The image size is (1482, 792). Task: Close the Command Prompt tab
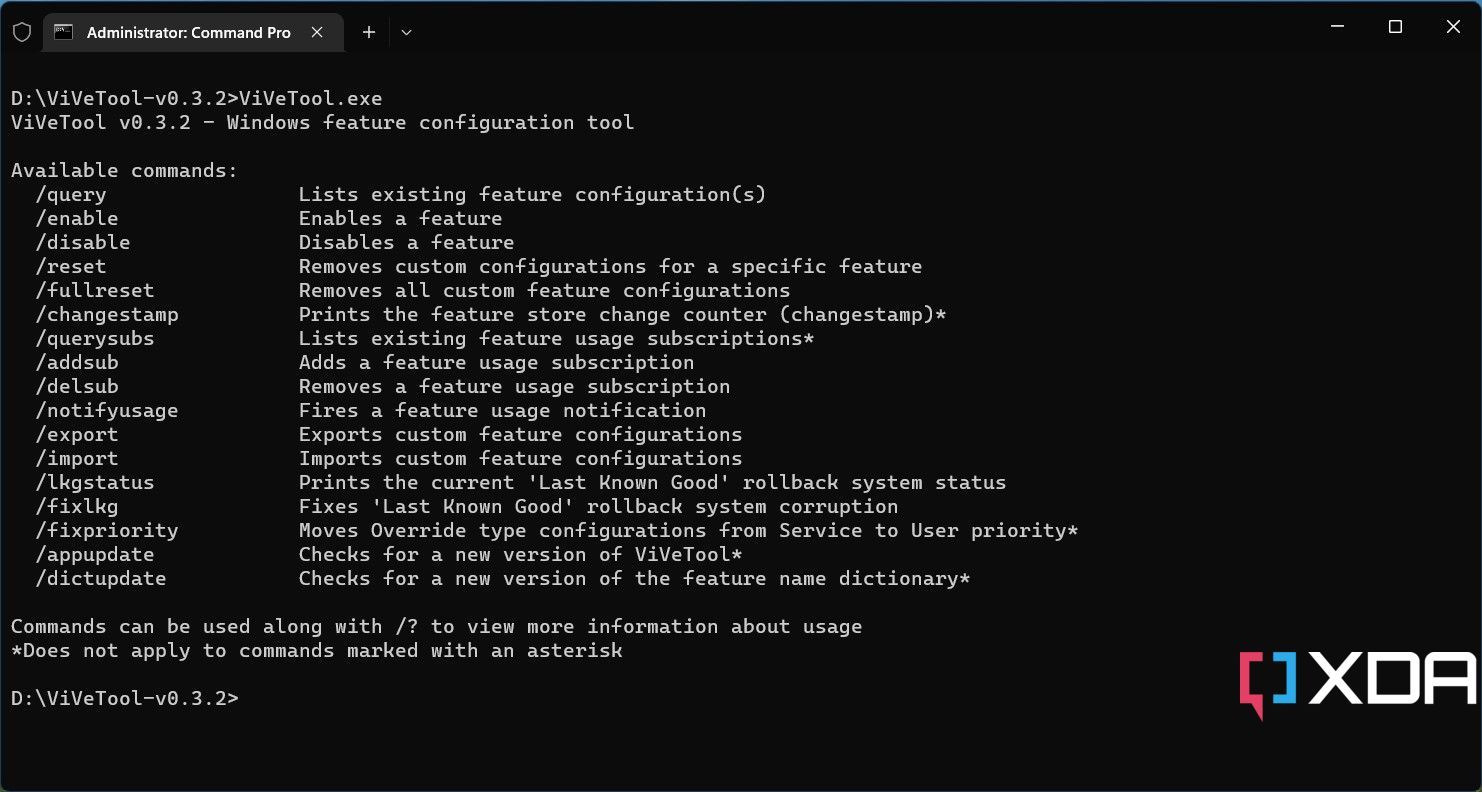pyautogui.click(x=317, y=32)
